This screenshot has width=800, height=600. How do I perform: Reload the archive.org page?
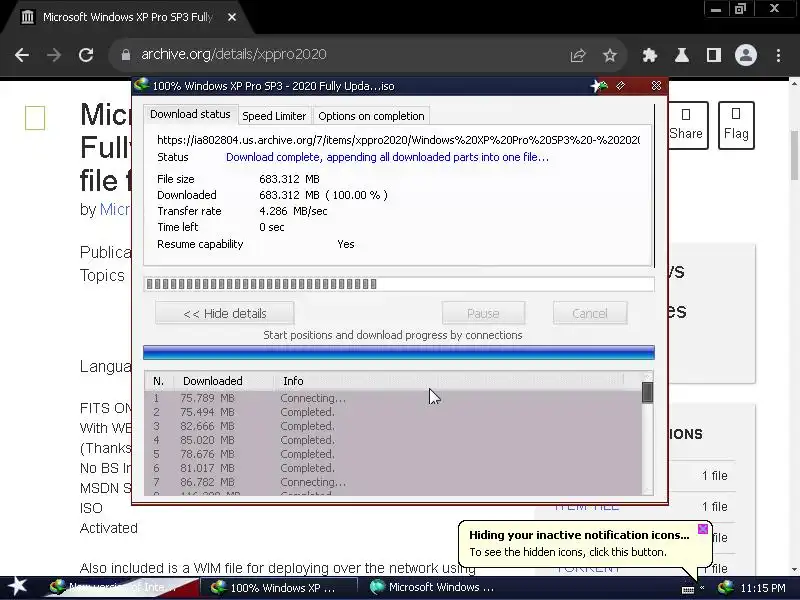(86, 55)
